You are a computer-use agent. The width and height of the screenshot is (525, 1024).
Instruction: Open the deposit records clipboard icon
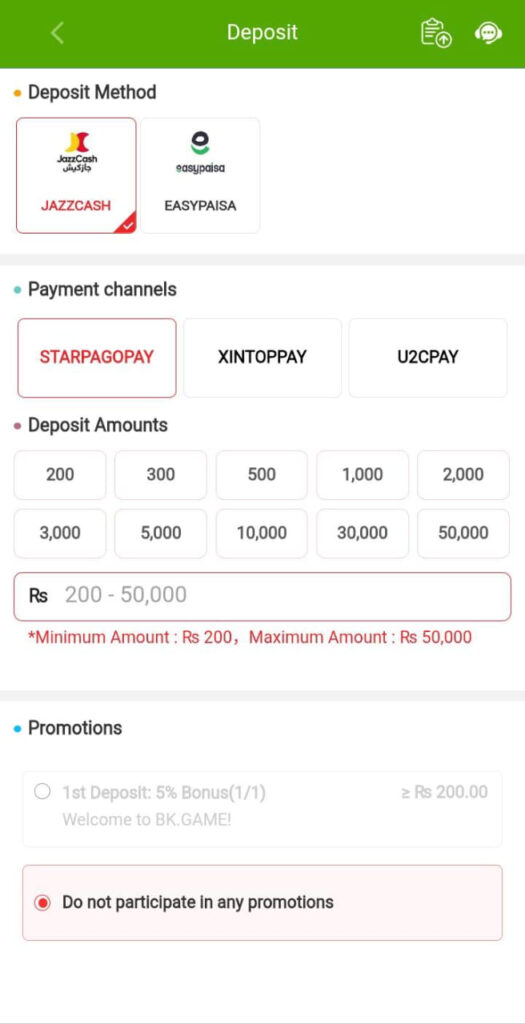coord(436,33)
